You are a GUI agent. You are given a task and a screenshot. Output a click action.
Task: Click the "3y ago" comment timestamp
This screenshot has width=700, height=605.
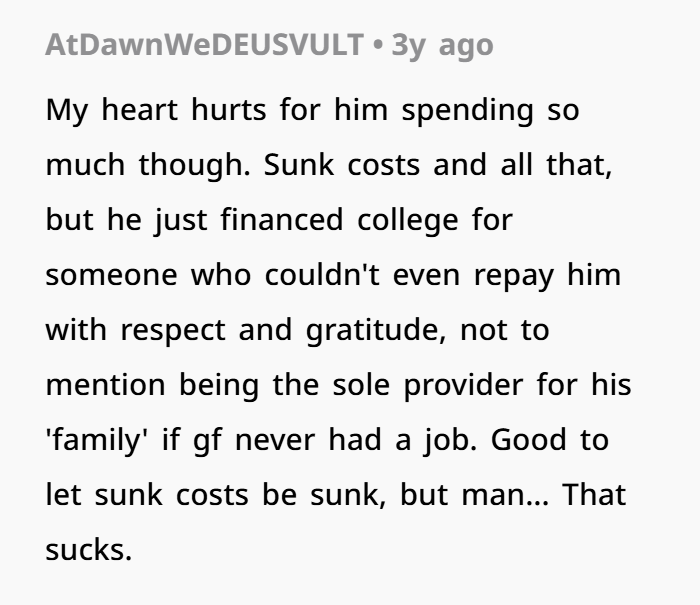(443, 47)
